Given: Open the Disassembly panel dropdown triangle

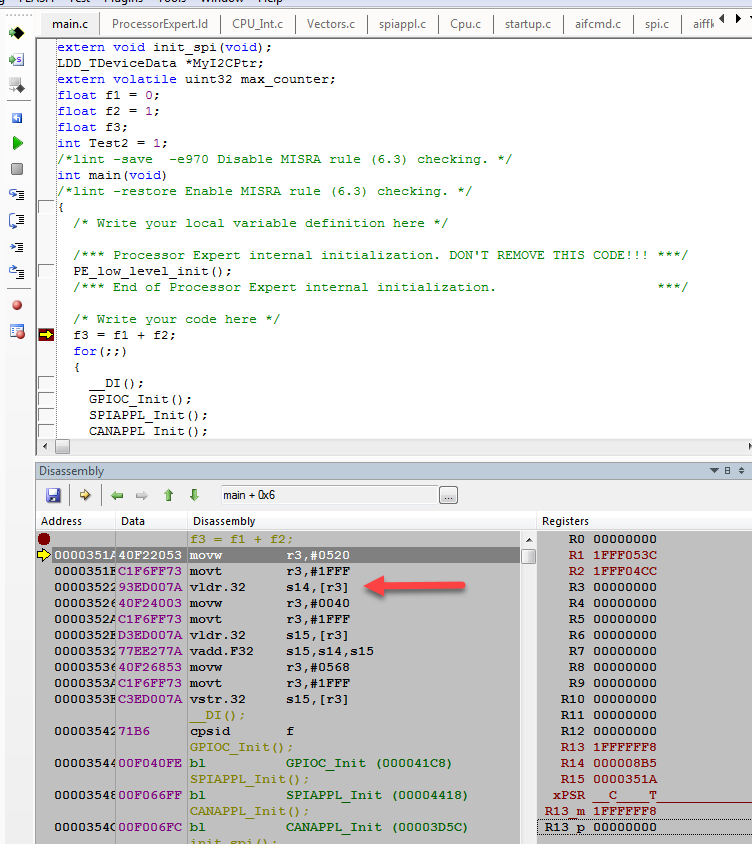Looking at the screenshot, I should coord(714,470).
